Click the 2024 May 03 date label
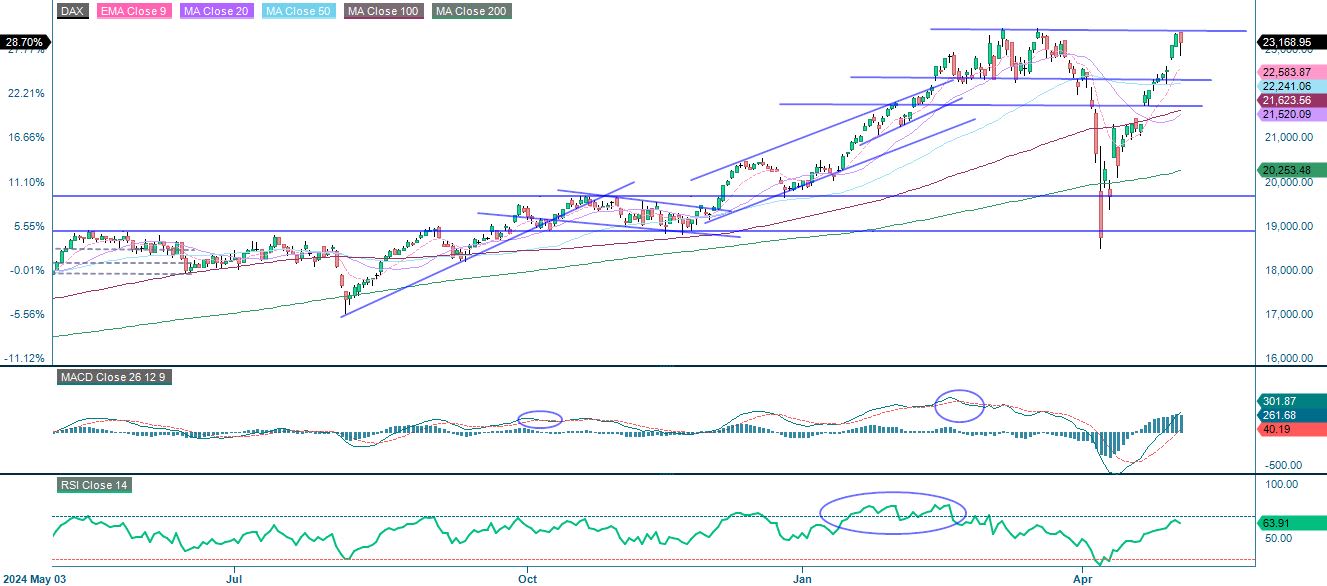Viewport: 1327px width, 586px height. [34, 578]
